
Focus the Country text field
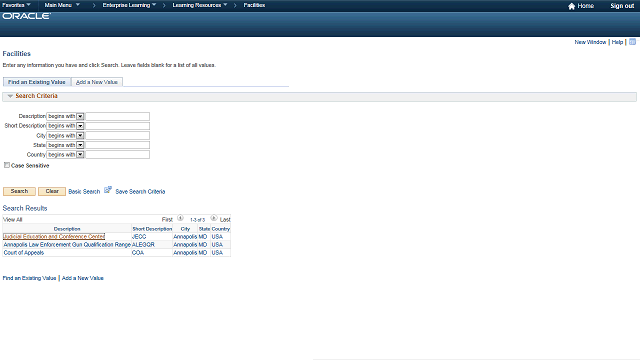[118, 155]
